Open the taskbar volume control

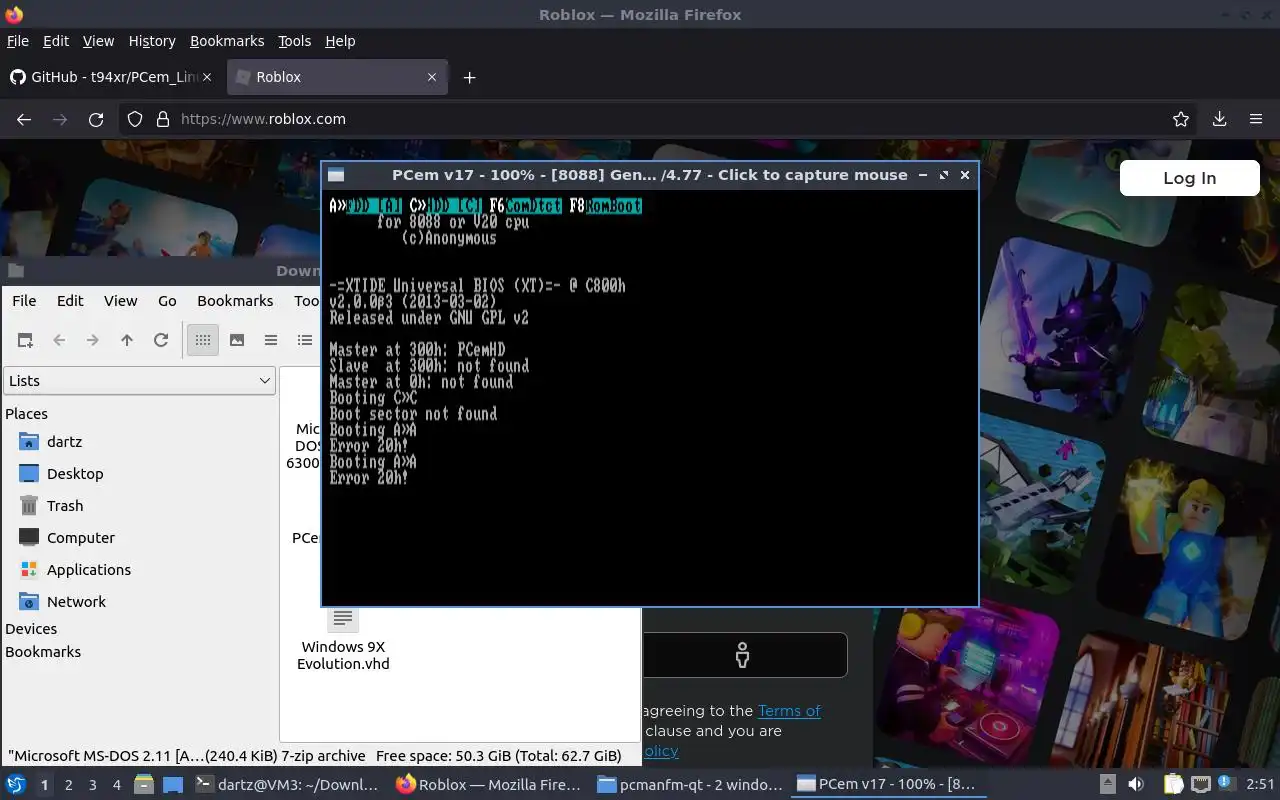coord(1135,785)
